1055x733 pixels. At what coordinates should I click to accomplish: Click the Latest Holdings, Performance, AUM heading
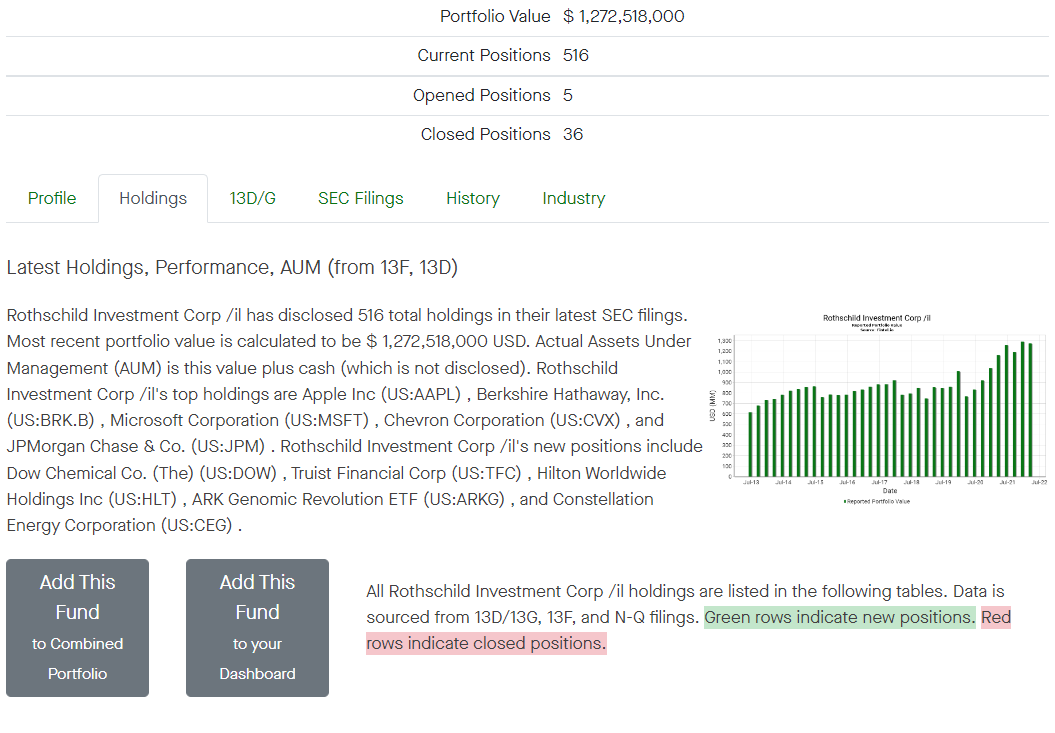tap(232, 268)
